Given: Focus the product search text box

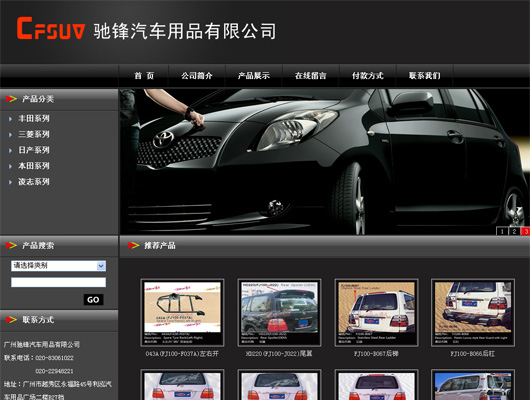Looking at the screenshot, I should click(x=58, y=282).
